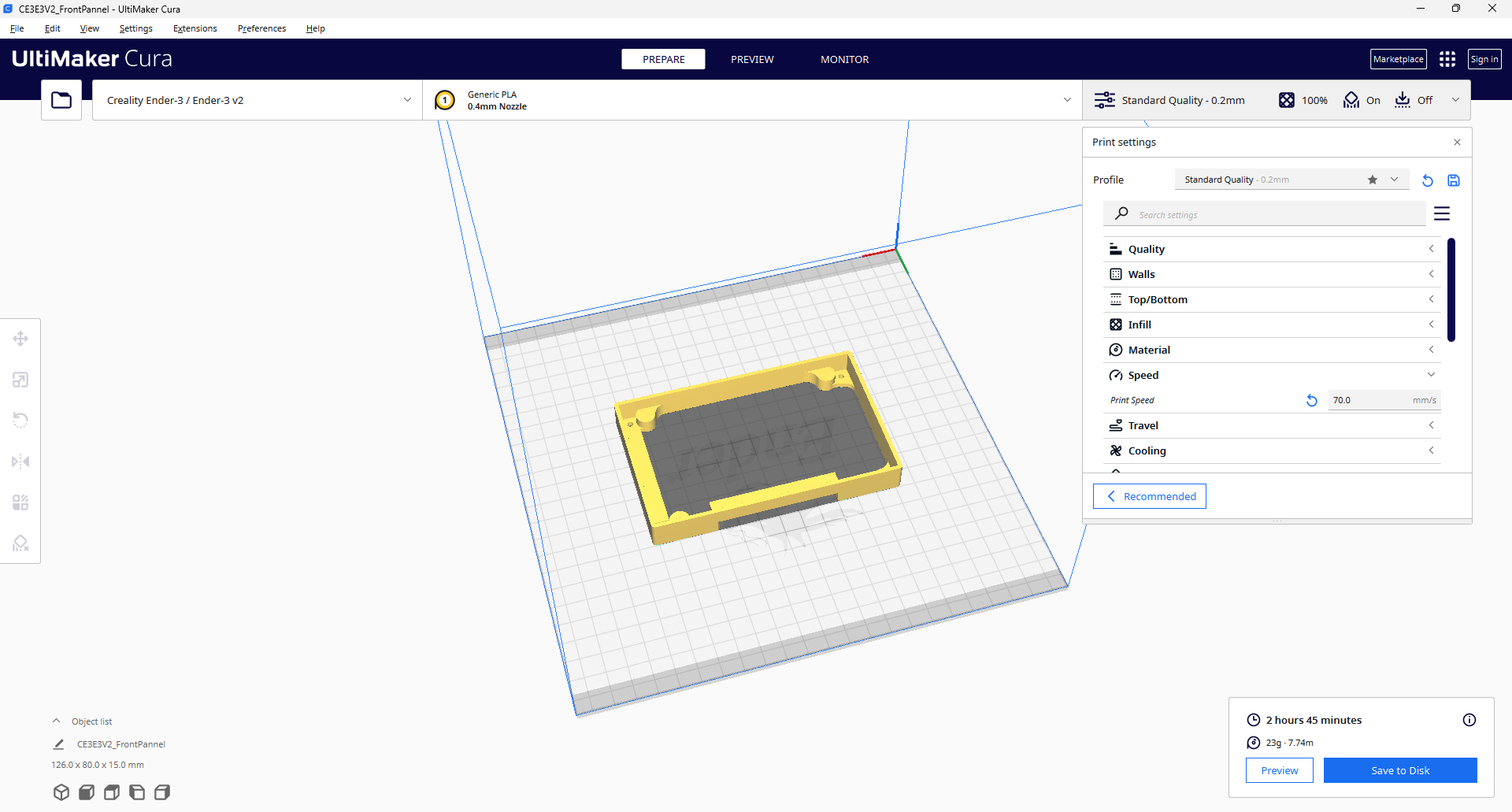Save the profile with the disk icon
1512x812 pixels.
1454,180
